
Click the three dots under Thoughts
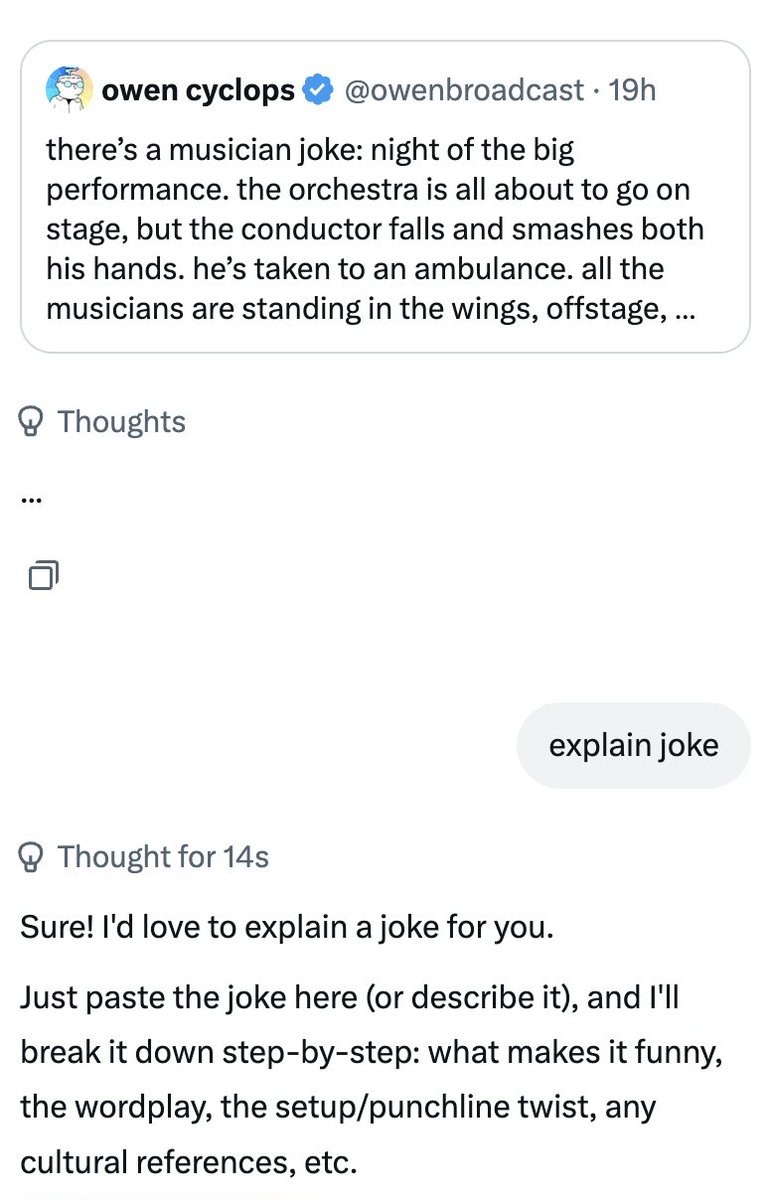[x=32, y=500]
